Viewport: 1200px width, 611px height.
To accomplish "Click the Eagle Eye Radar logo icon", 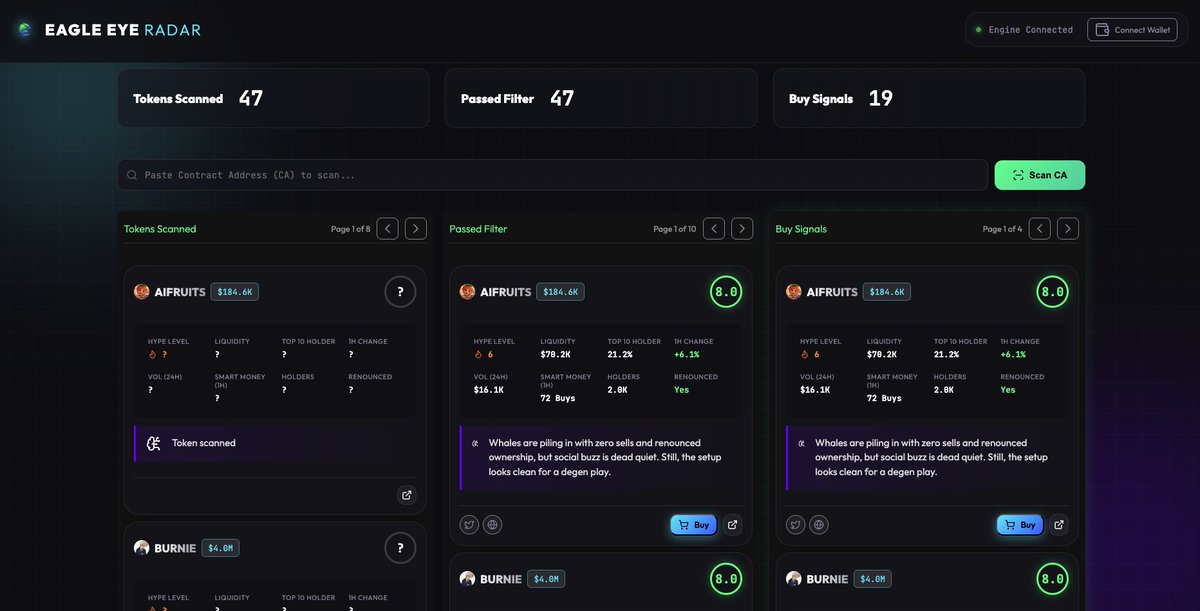I will click(24, 30).
